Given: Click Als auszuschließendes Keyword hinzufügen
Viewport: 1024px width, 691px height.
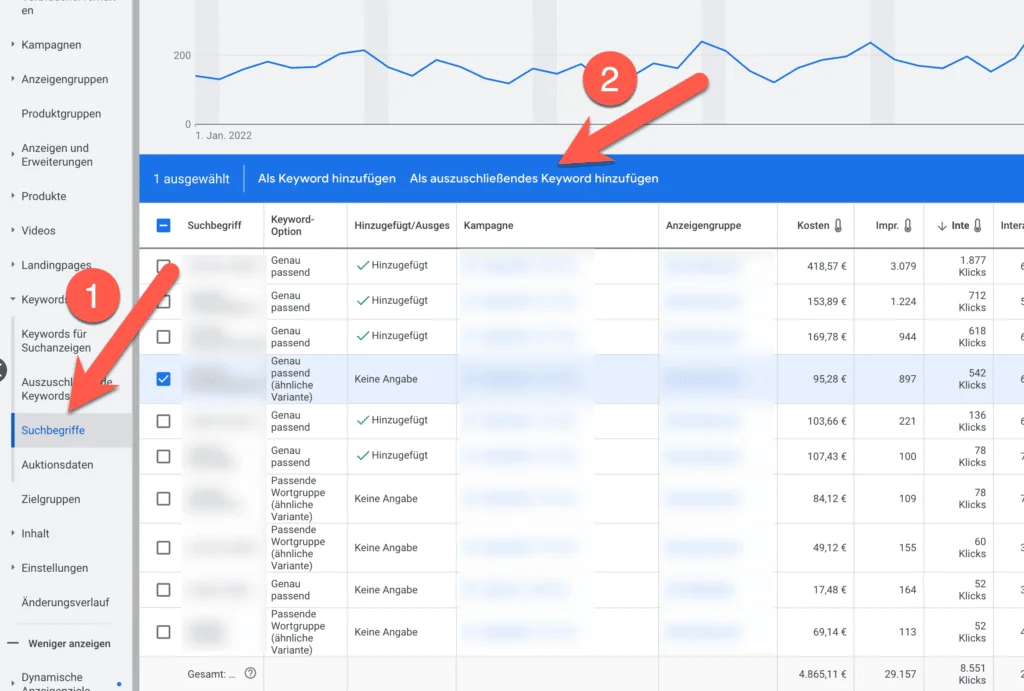Looking at the screenshot, I should [x=534, y=178].
